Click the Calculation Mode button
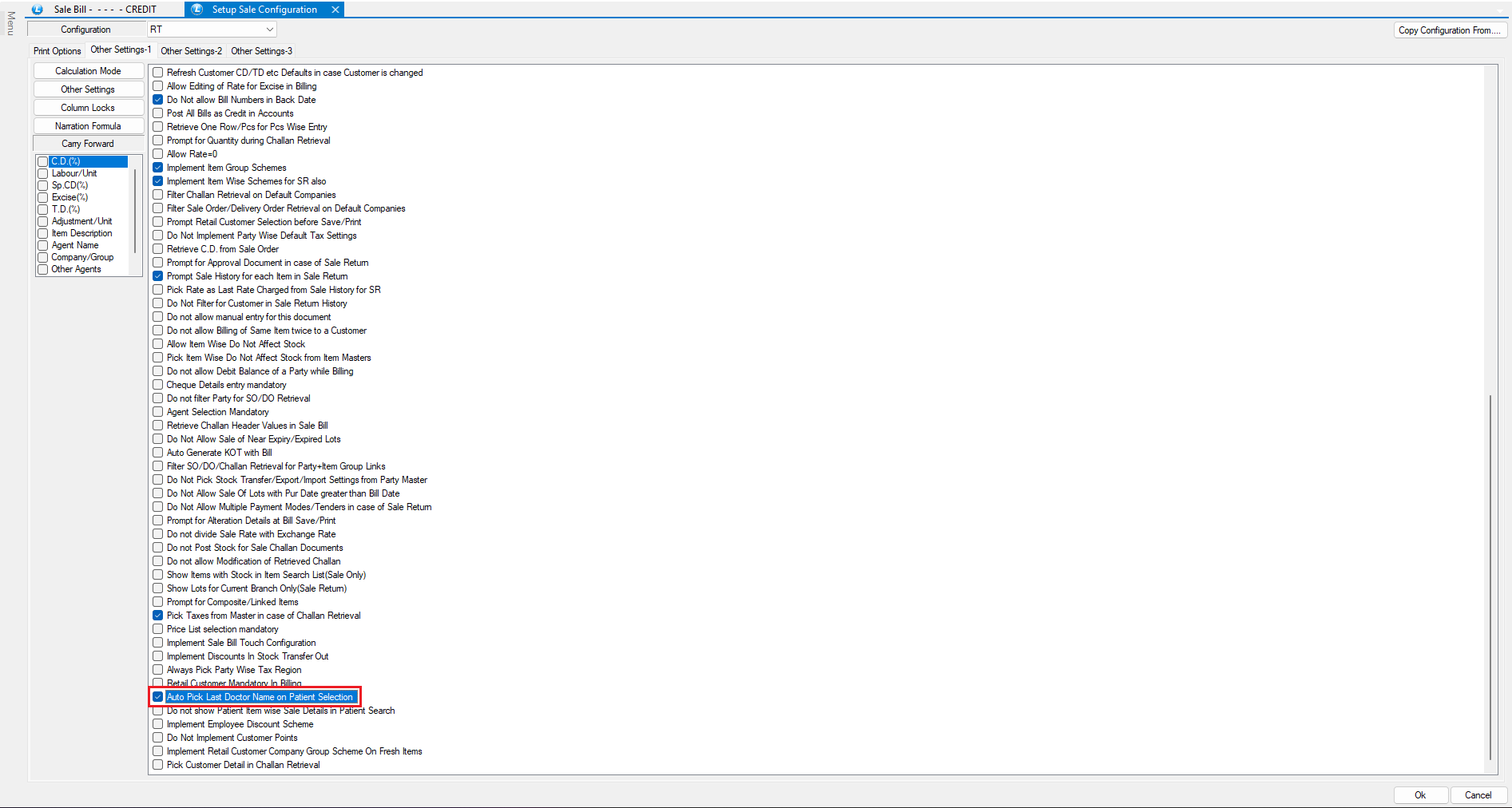This screenshot has width=1512, height=808. pos(88,71)
